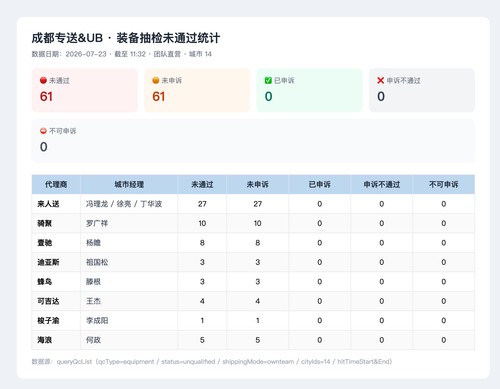Select agent name 蜂鸟 in the table
Image resolution: width=500 pixels, height=389 pixels.
[x=44, y=282]
